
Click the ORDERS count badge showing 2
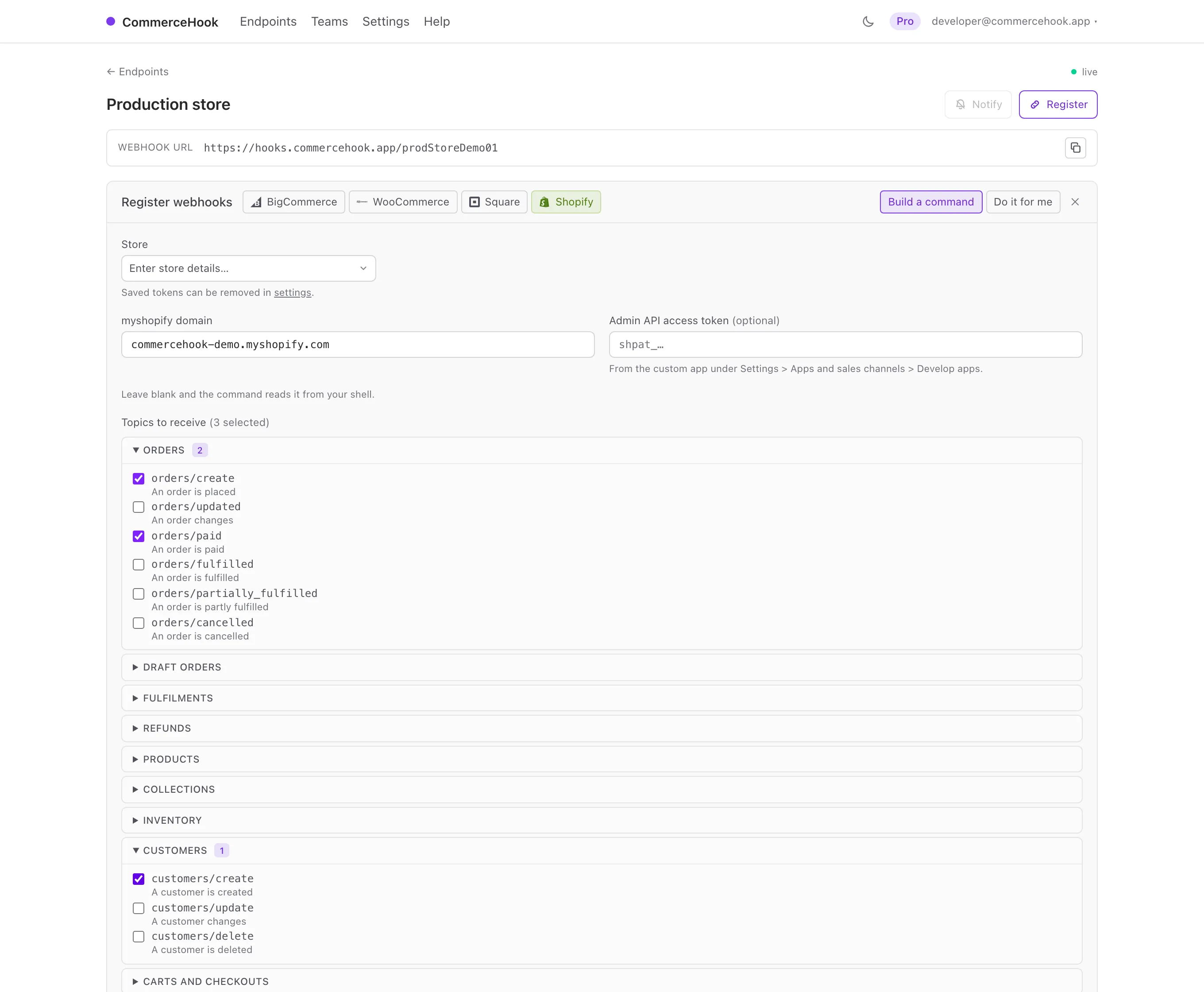200,450
